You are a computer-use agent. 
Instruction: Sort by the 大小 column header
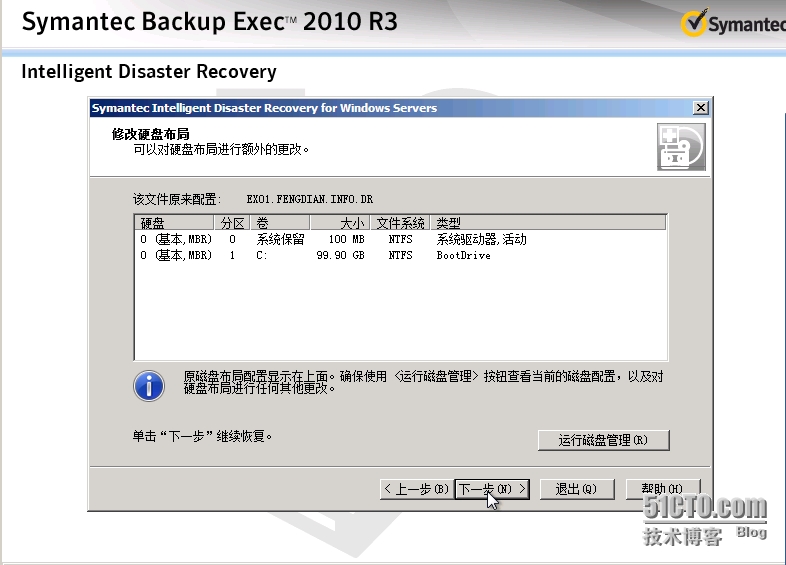click(x=340, y=223)
